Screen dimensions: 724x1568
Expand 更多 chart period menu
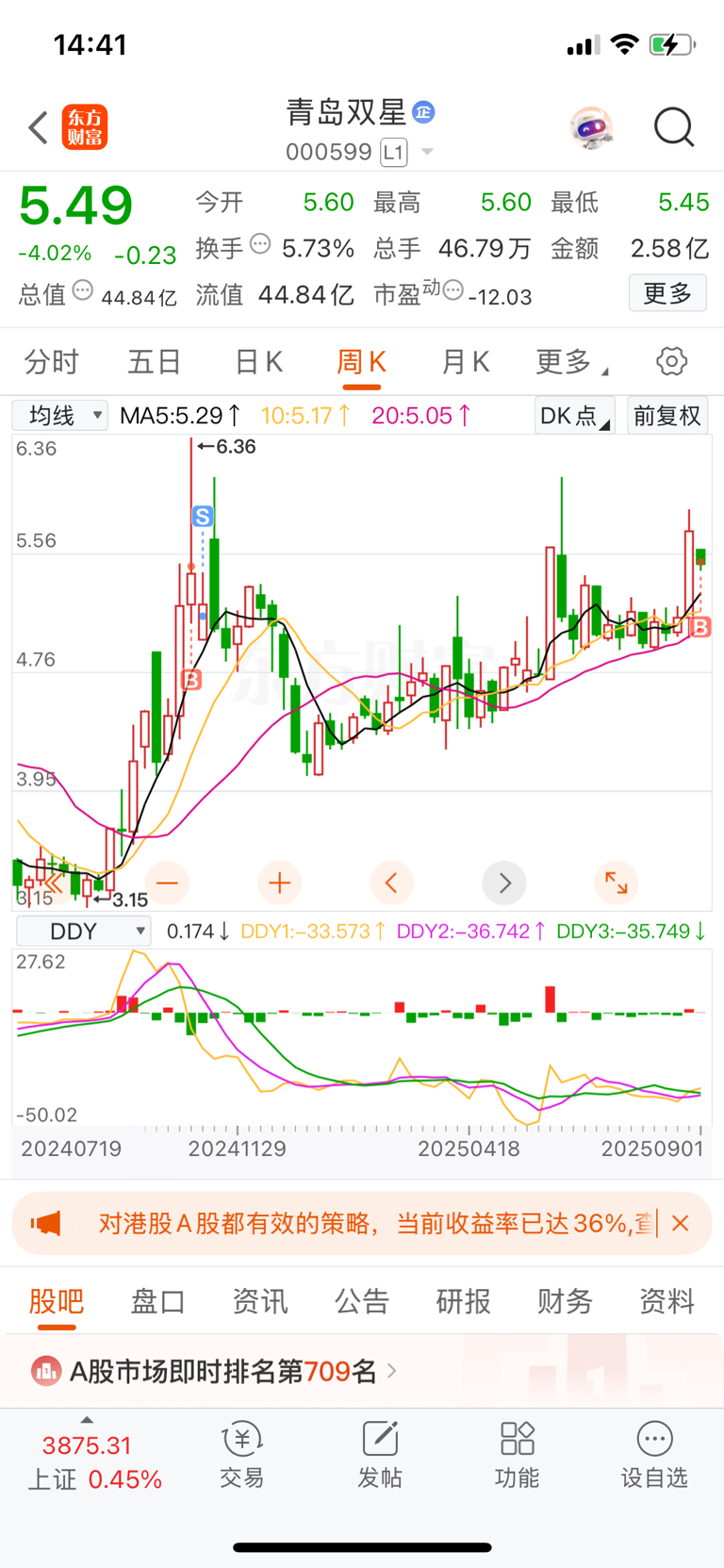pyautogui.click(x=571, y=362)
